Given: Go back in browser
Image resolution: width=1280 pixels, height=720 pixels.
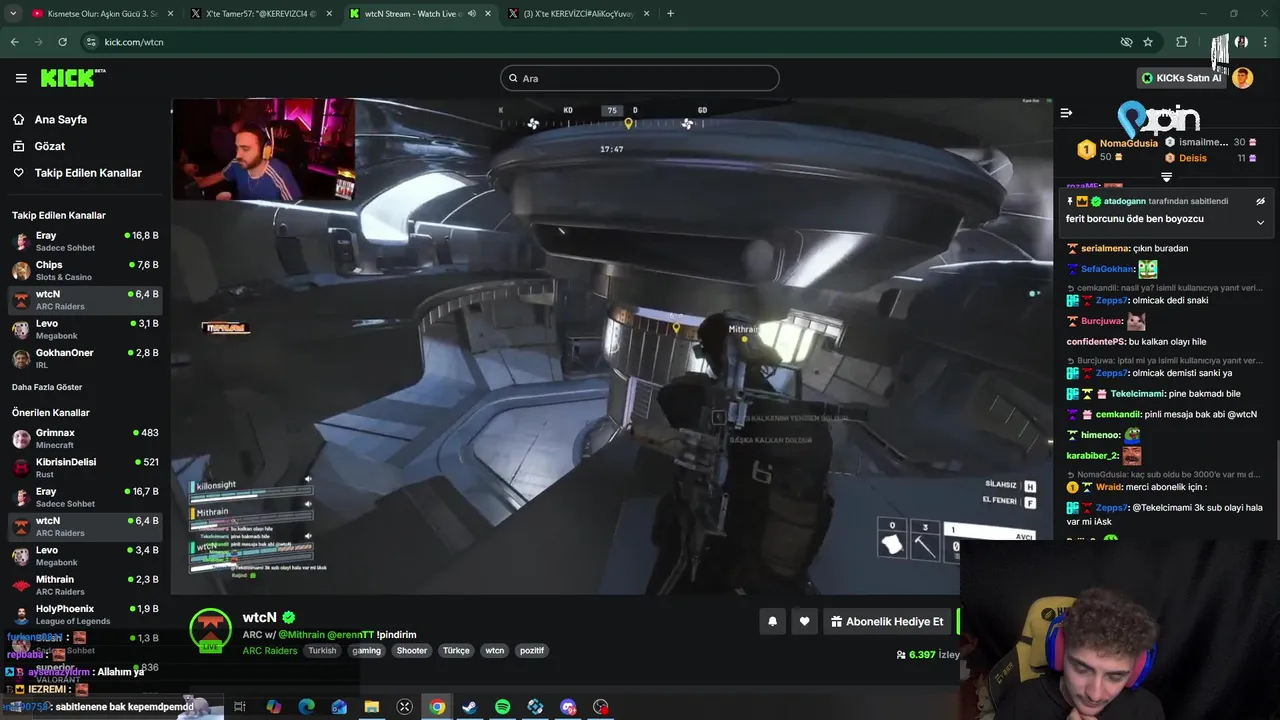Looking at the screenshot, I should pos(14,42).
